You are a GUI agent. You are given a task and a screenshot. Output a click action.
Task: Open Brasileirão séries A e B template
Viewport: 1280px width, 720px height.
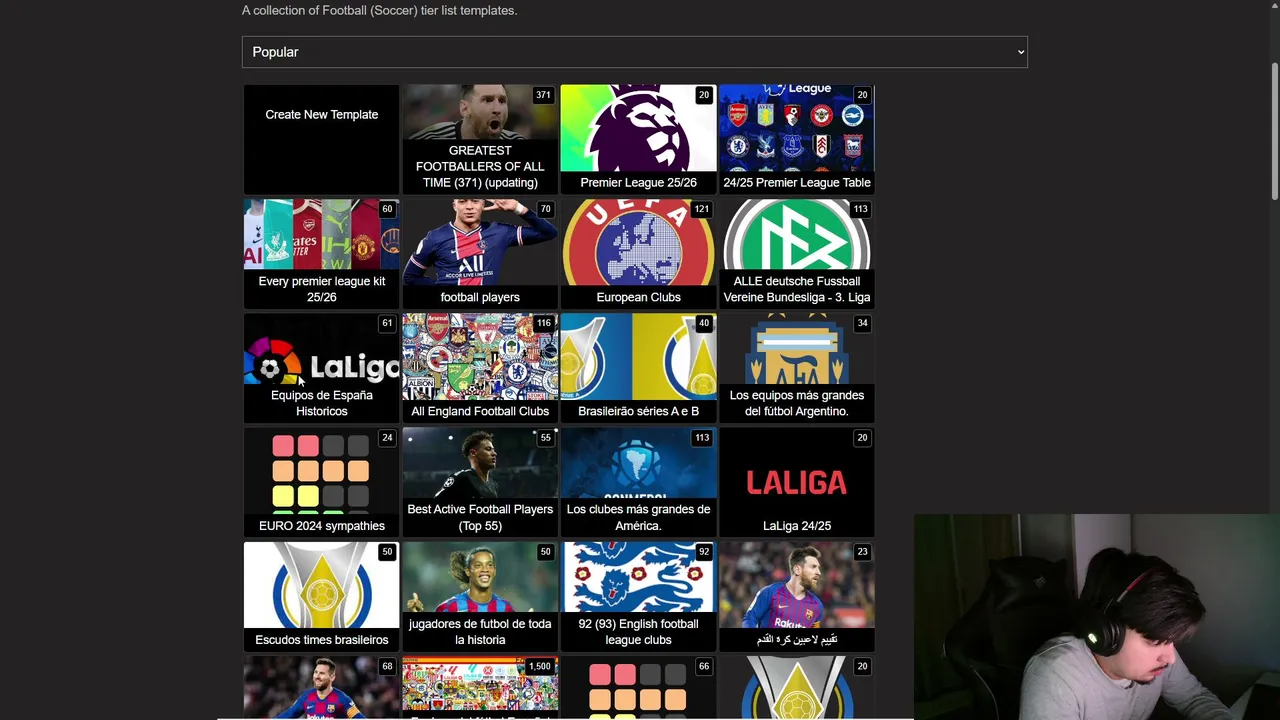[x=638, y=368]
